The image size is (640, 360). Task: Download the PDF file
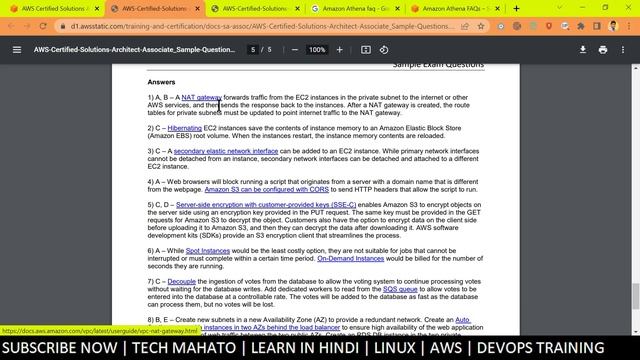[583, 50]
